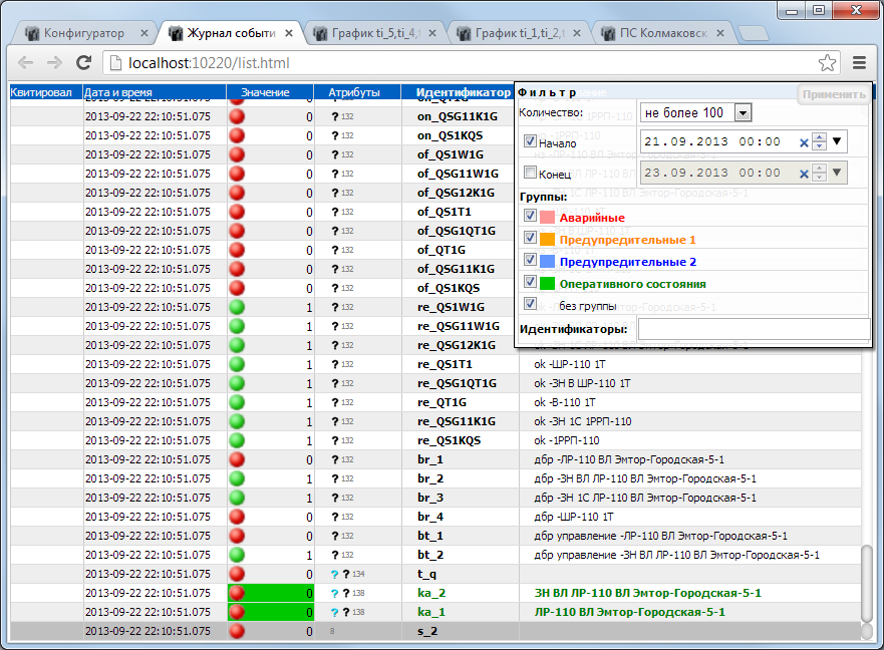This screenshot has height=650, width=884.
Task: Toggle the Аварийные group checkbox
Action: pyautogui.click(x=530, y=217)
